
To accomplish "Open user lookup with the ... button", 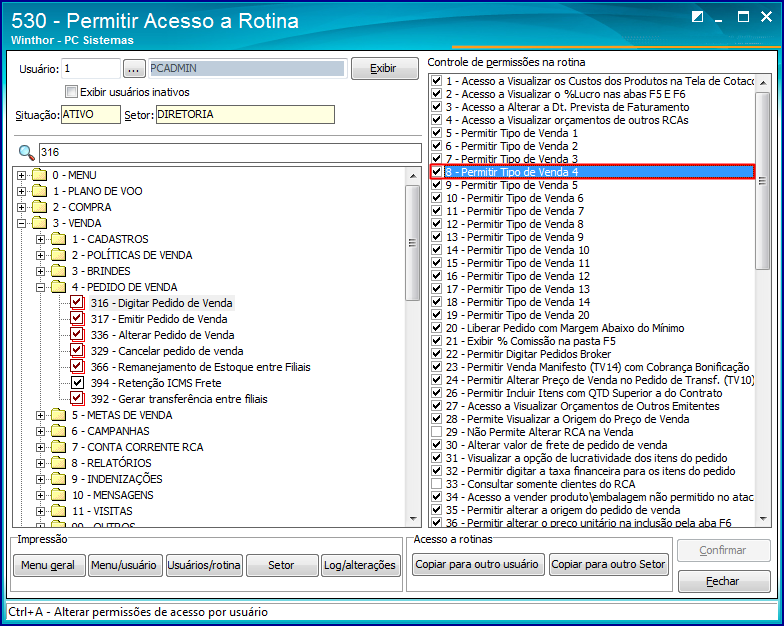I will (x=134, y=68).
